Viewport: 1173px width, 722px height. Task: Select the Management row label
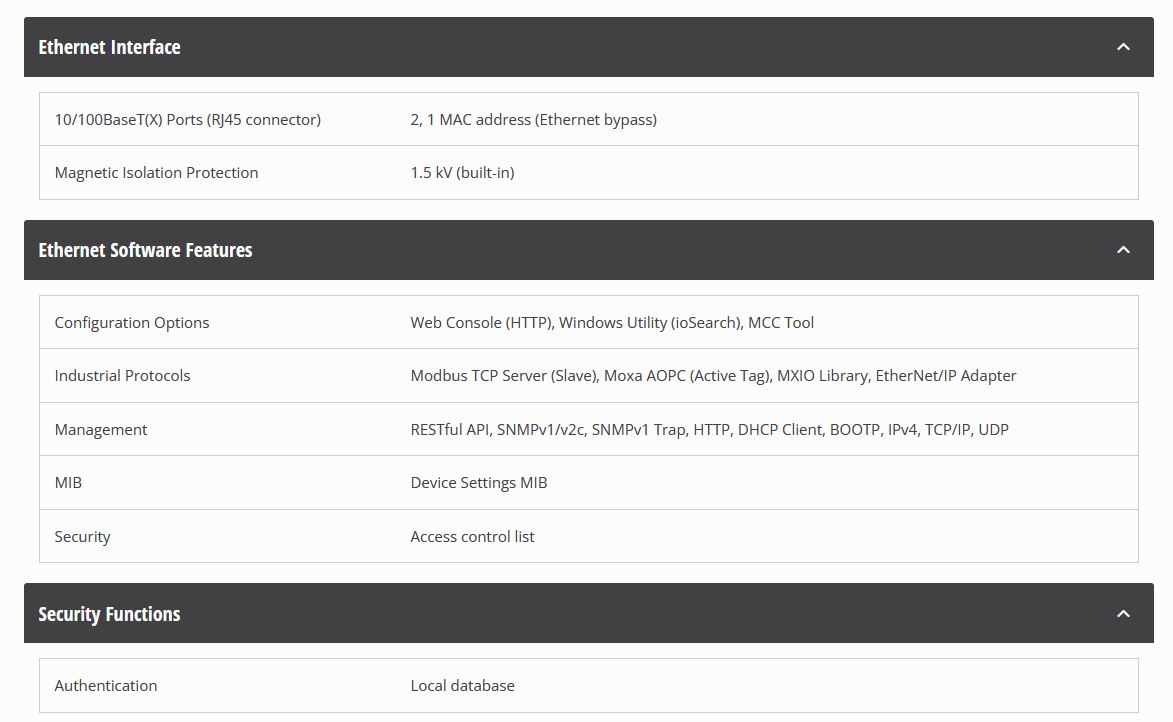(x=100, y=430)
